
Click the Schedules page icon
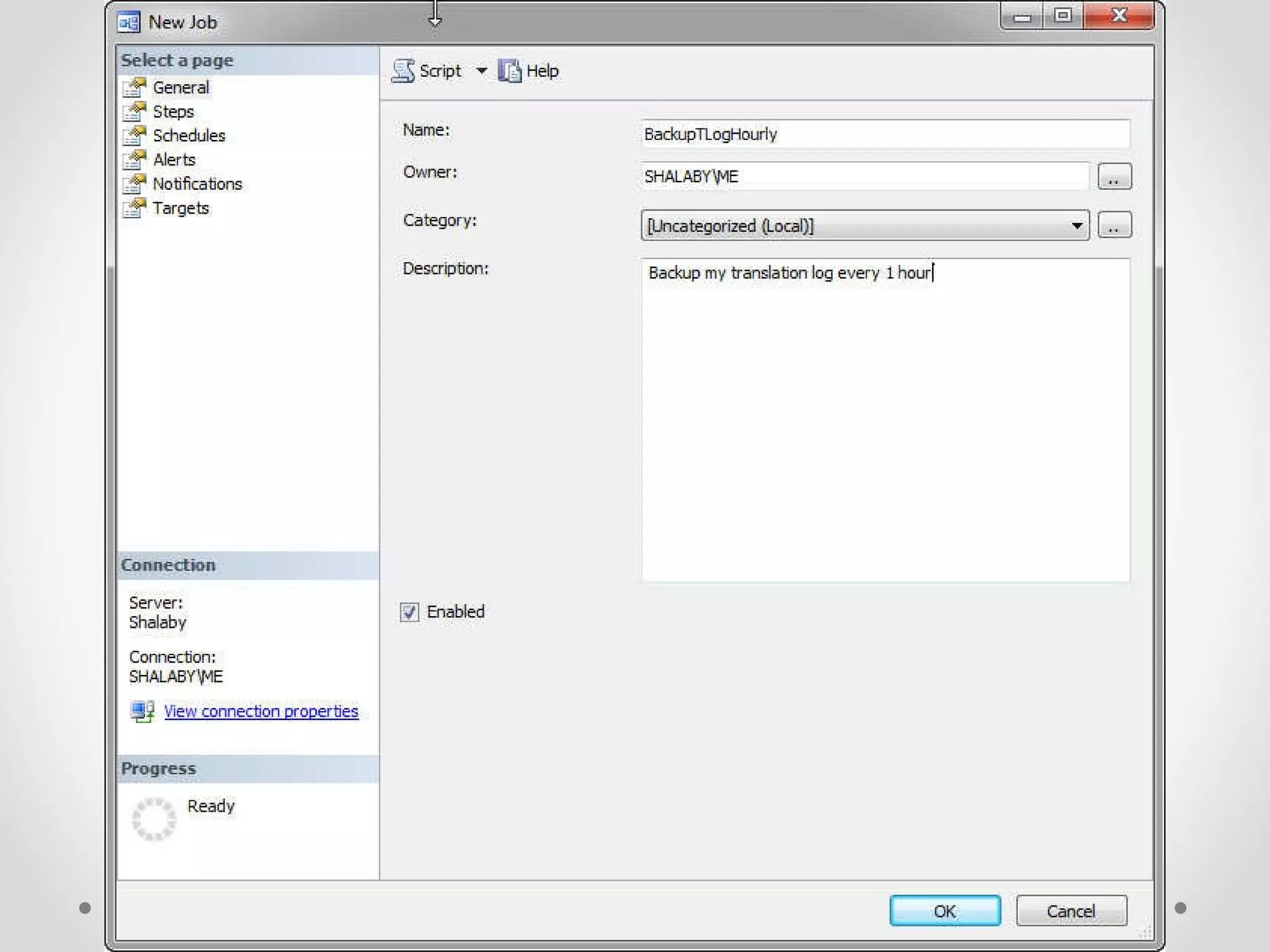click(x=135, y=136)
